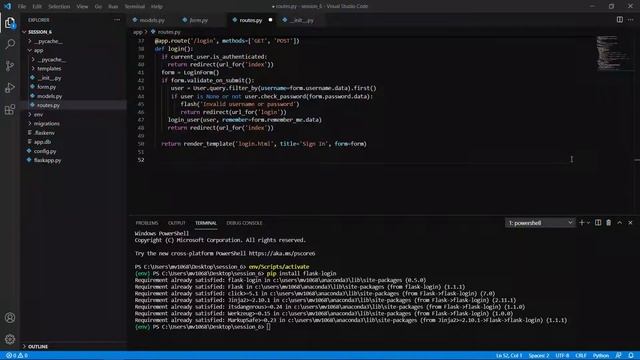This screenshot has width=640, height=360.
Task: Split the editor to the right
Action: (620, 20)
